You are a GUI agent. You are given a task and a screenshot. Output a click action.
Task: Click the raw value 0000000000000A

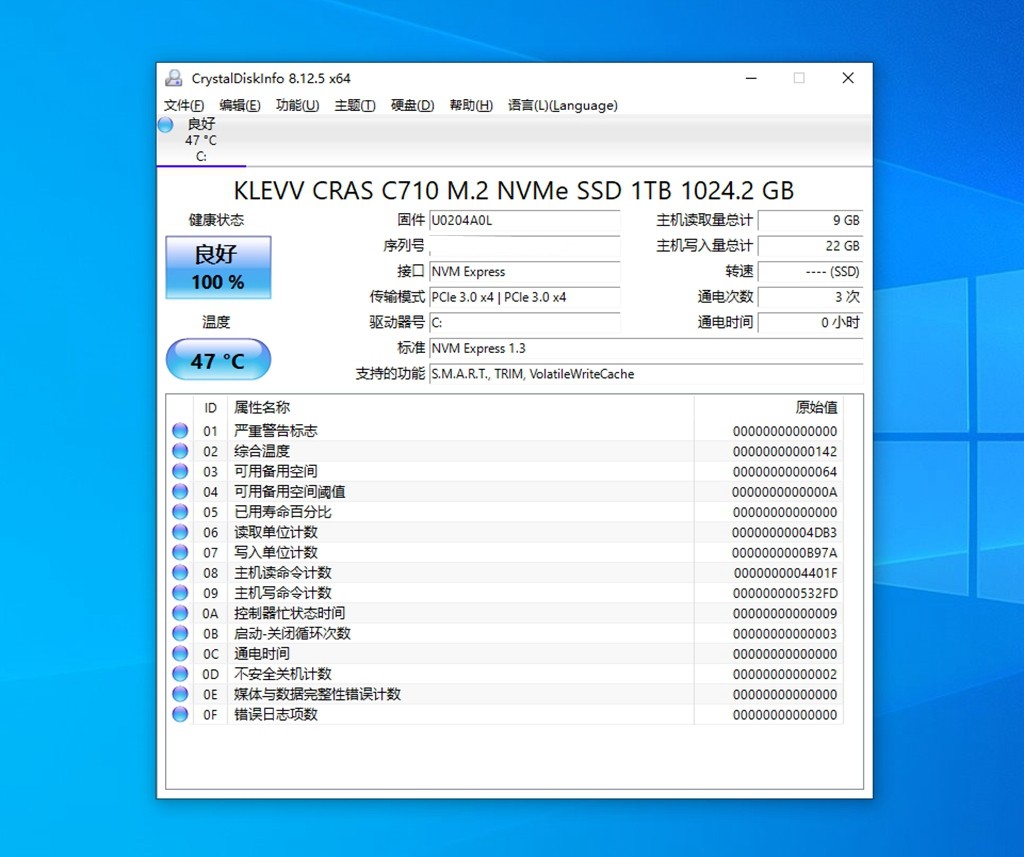(784, 492)
